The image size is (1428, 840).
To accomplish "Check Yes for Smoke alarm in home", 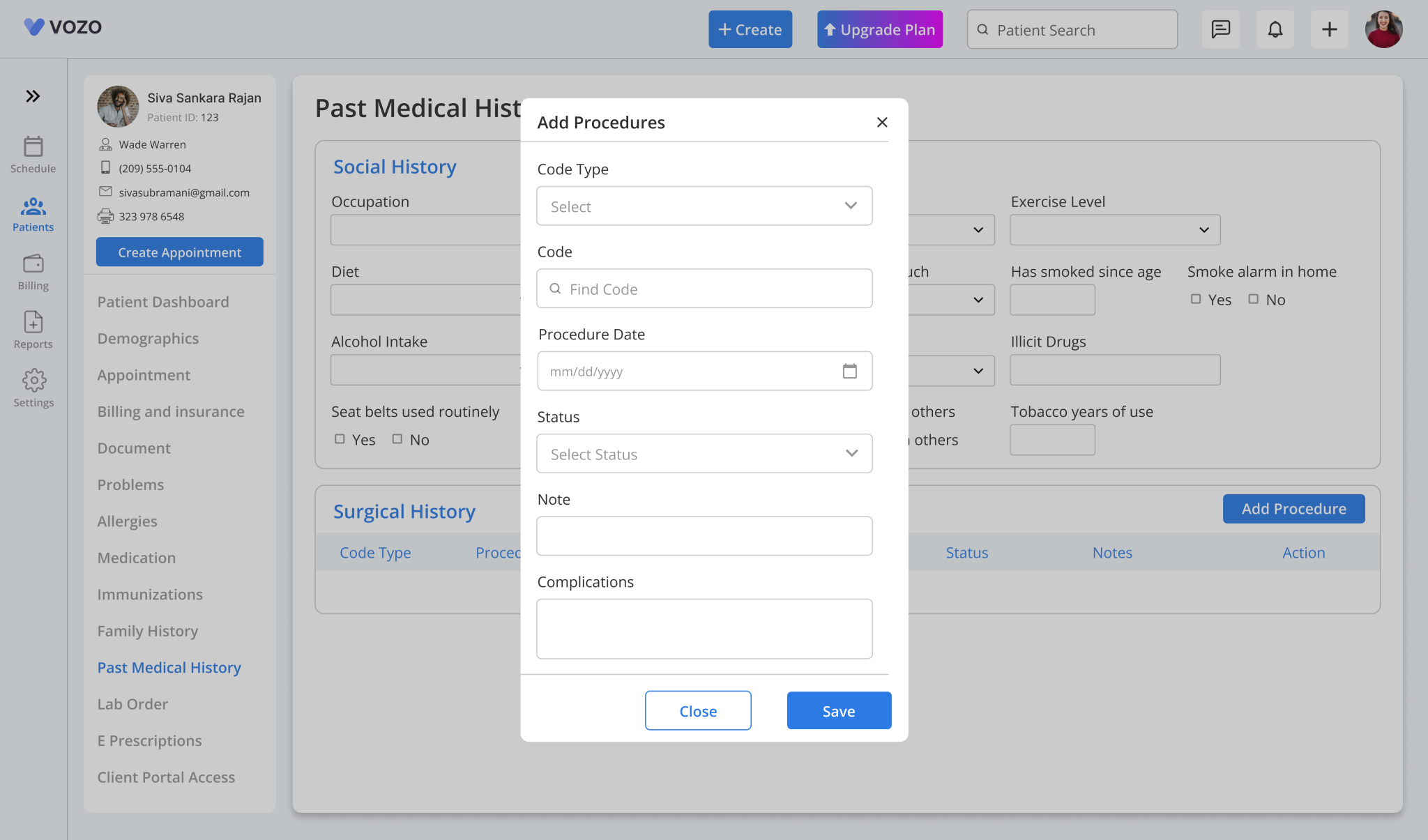I will click(1196, 299).
